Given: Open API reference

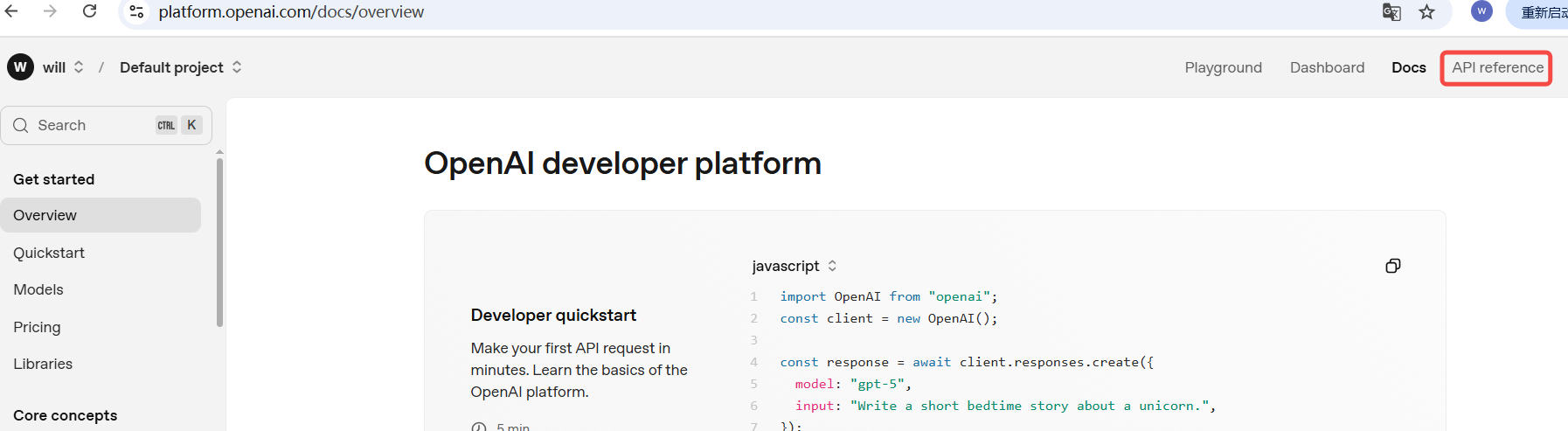Looking at the screenshot, I should [x=1497, y=67].
